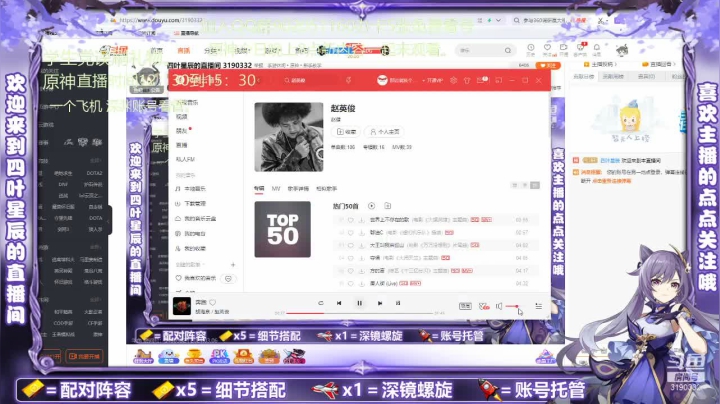The image size is (720, 404).
Task: Click the Douyu site search box
Action: pos(484,50)
